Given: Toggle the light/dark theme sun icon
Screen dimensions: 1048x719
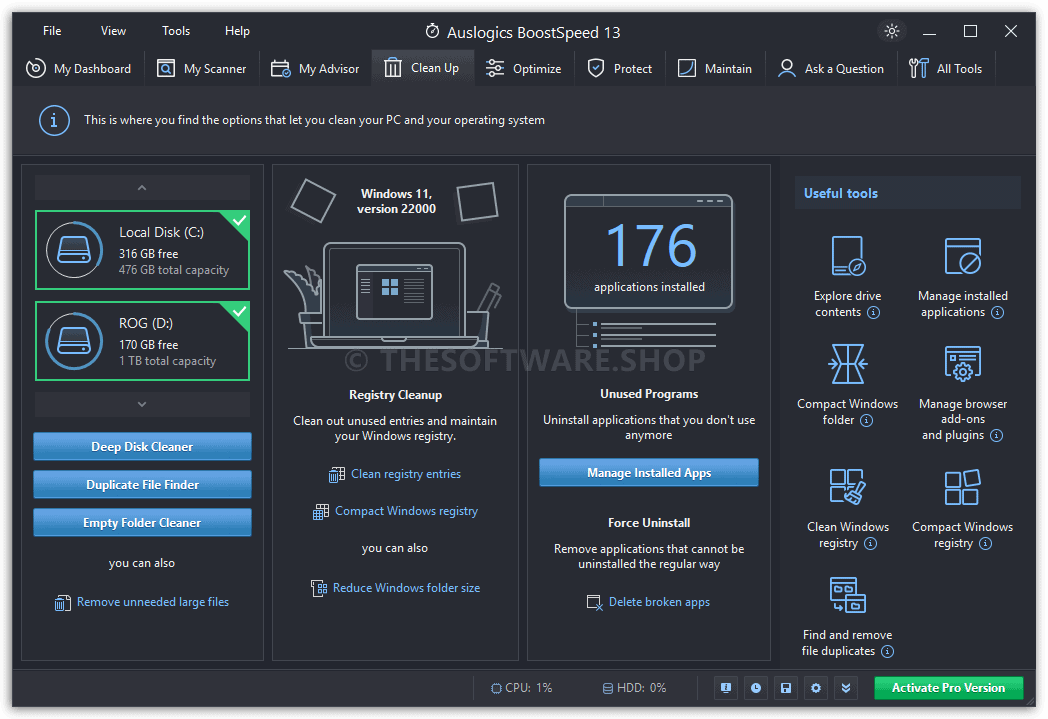Looking at the screenshot, I should 892,31.
